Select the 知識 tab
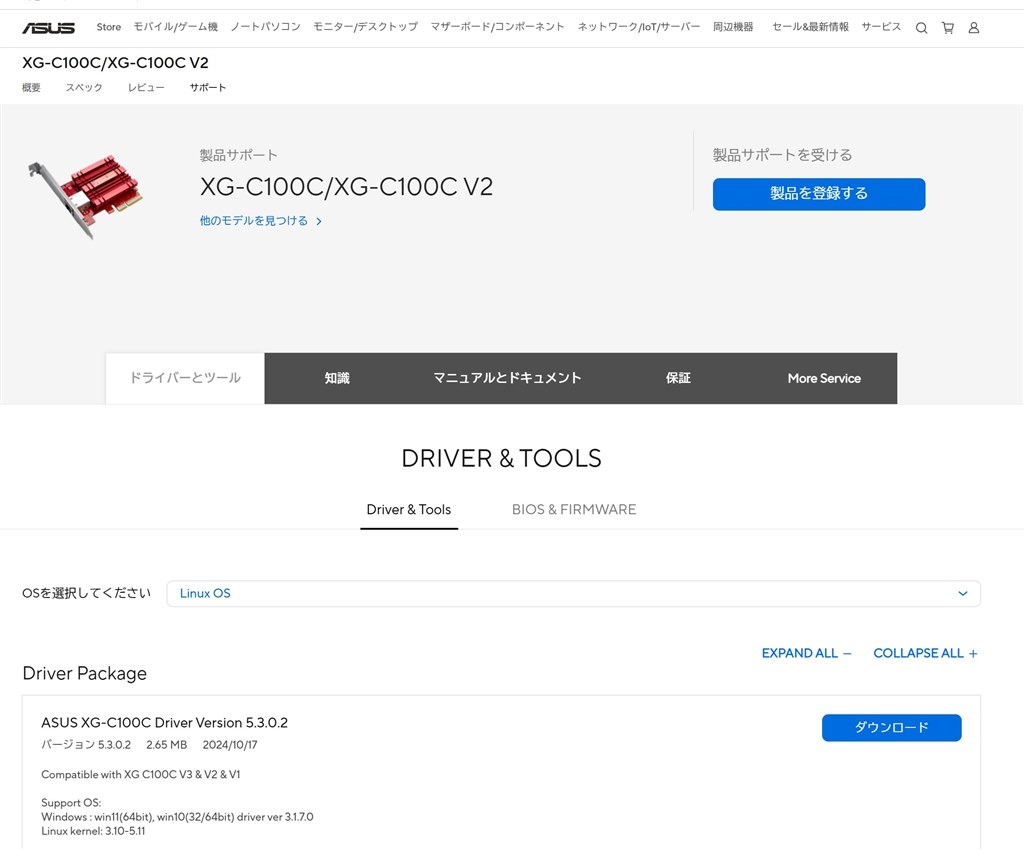1024x850 pixels. tap(337, 378)
